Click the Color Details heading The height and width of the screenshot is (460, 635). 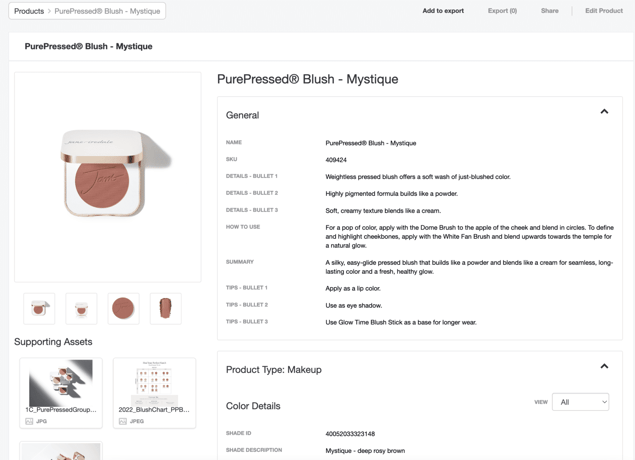[253, 406]
